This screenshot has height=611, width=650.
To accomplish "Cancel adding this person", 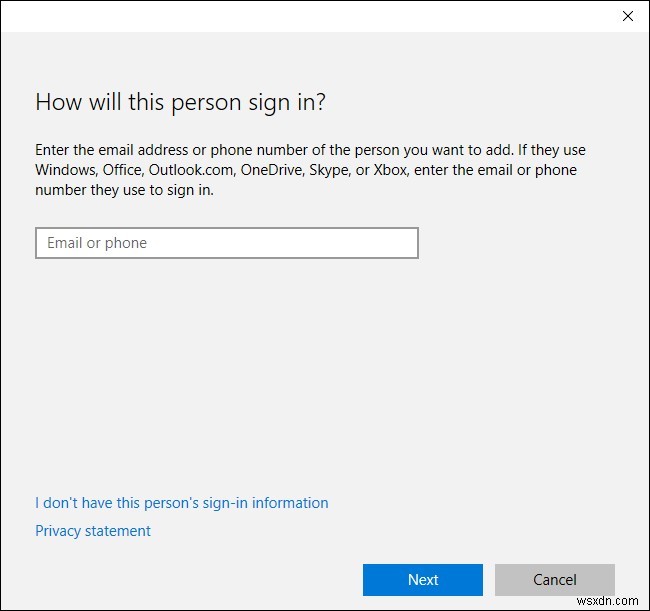I will (x=555, y=579).
